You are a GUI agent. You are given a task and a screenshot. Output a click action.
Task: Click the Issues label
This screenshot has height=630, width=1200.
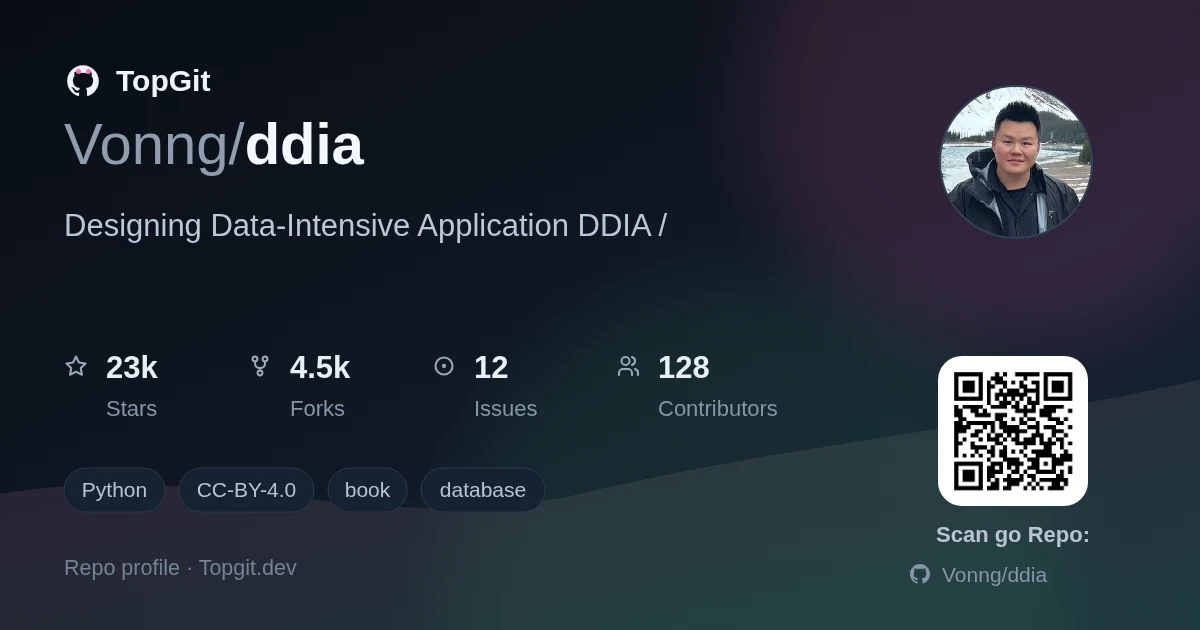505,409
